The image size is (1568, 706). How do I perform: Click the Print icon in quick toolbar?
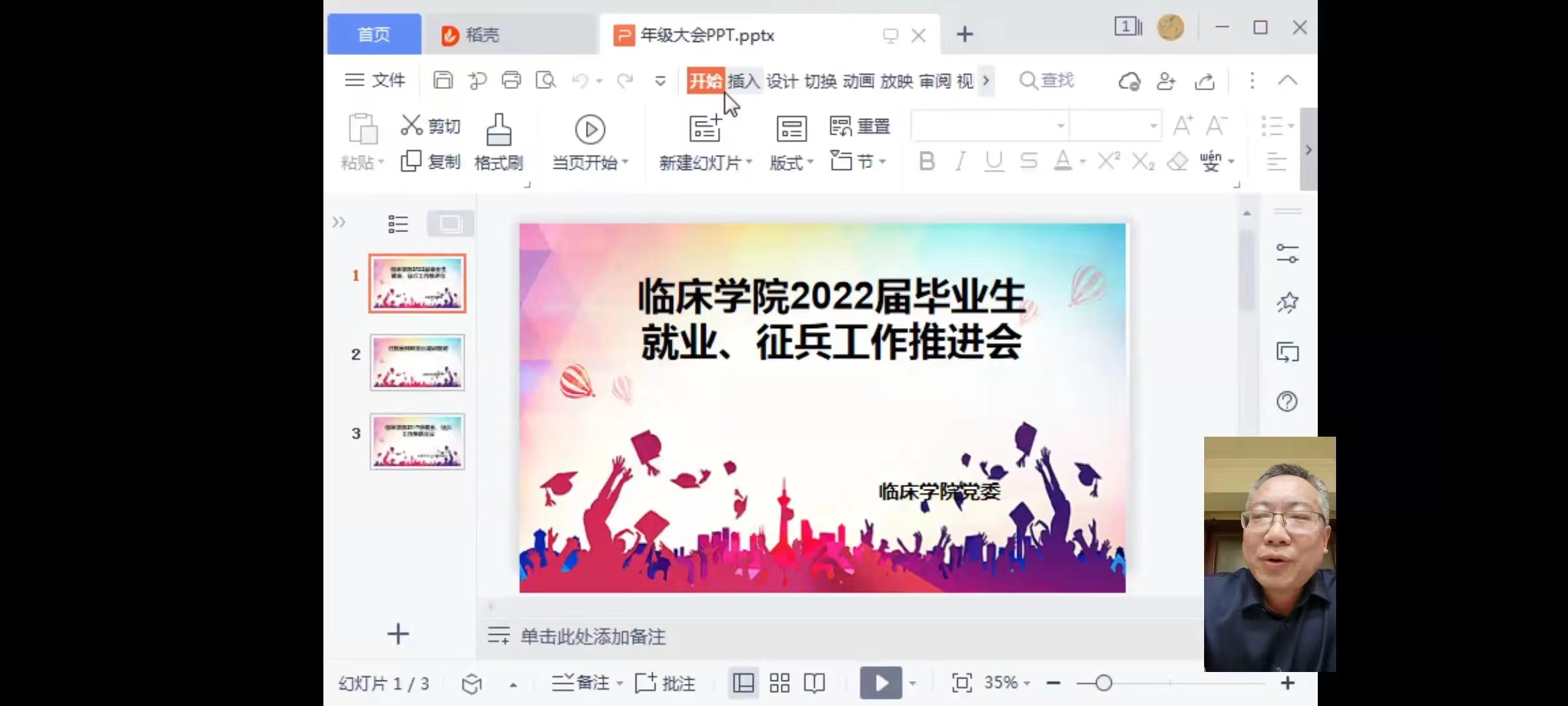tap(511, 80)
